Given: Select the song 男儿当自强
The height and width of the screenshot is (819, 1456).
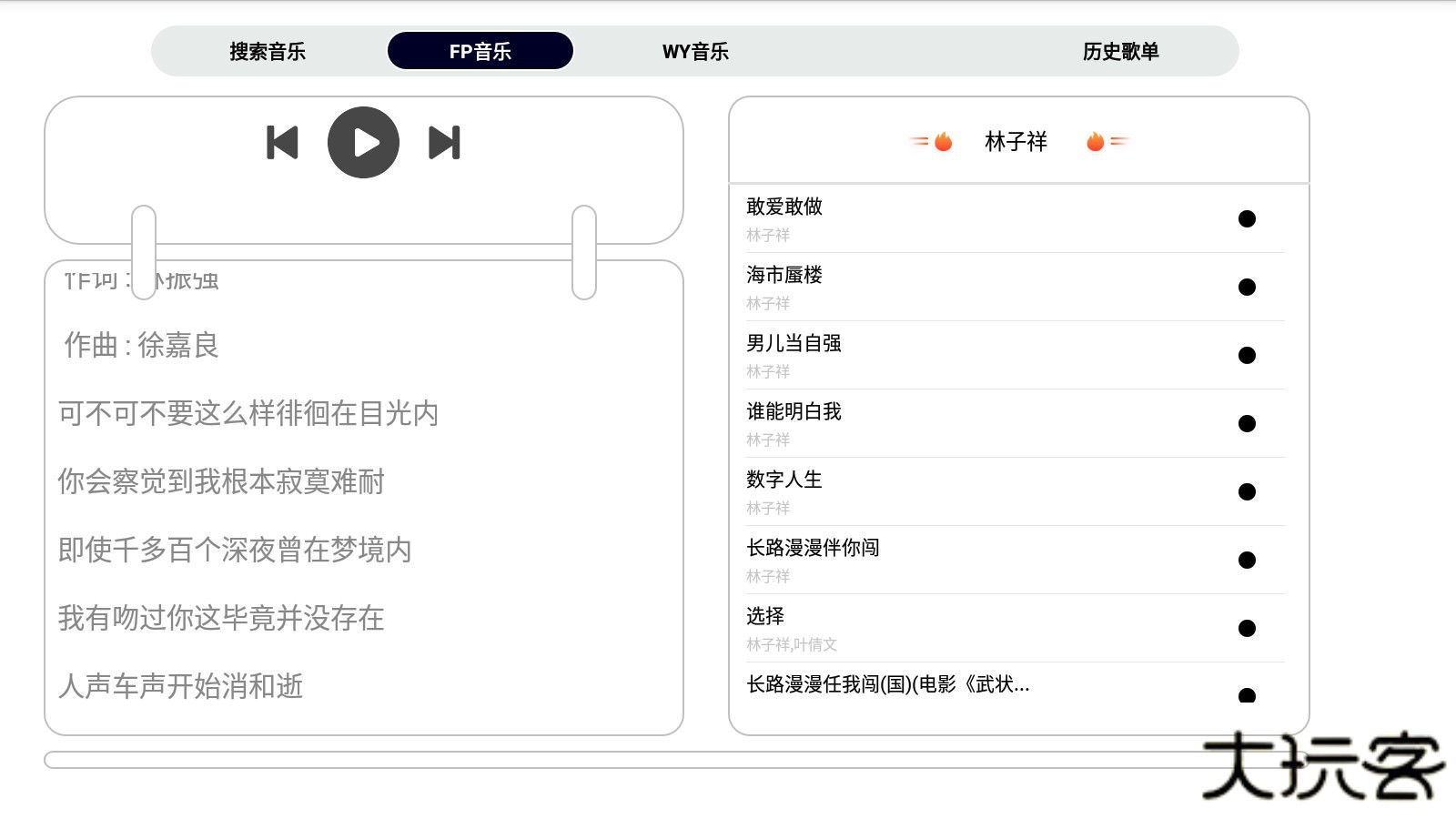Looking at the screenshot, I should tap(794, 344).
